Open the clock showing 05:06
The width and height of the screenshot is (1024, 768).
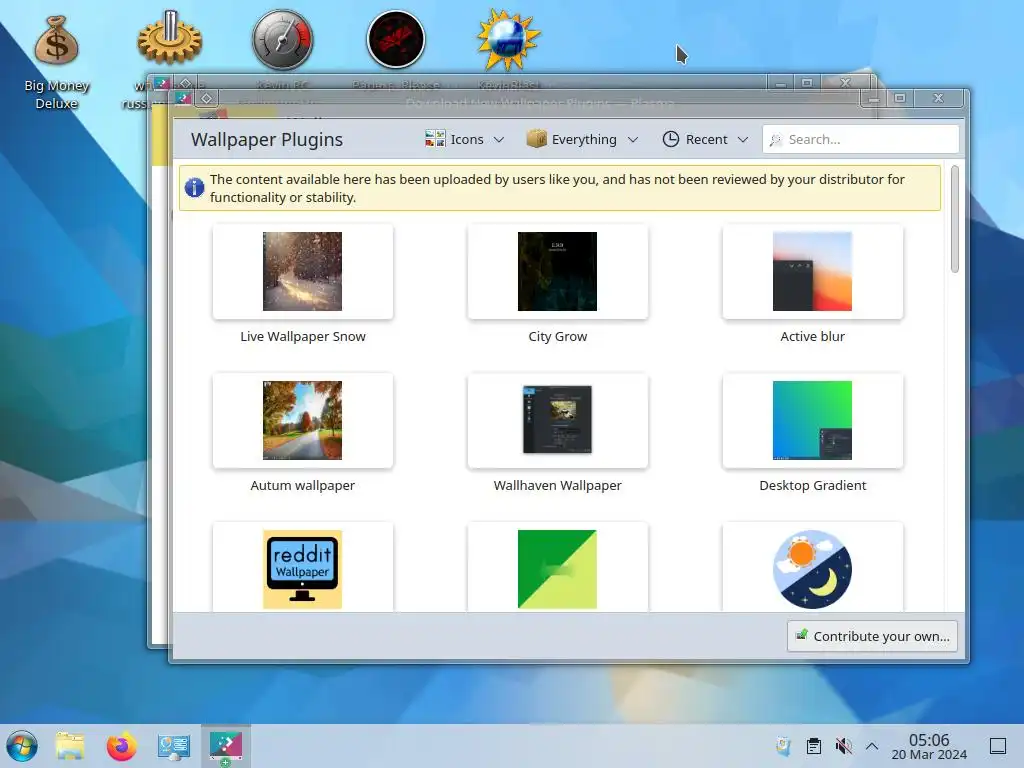tap(929, 746)
